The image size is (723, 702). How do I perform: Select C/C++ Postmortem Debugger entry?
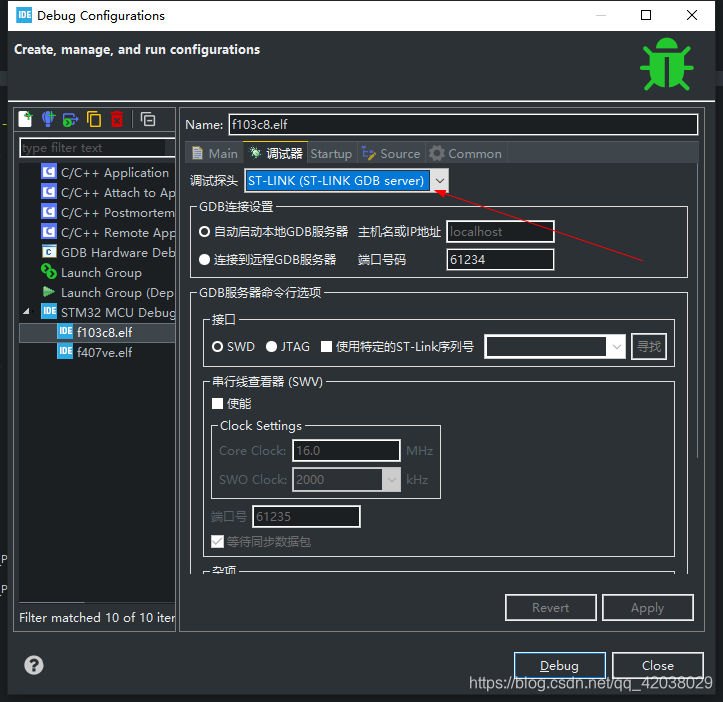[x=107, y=213]
